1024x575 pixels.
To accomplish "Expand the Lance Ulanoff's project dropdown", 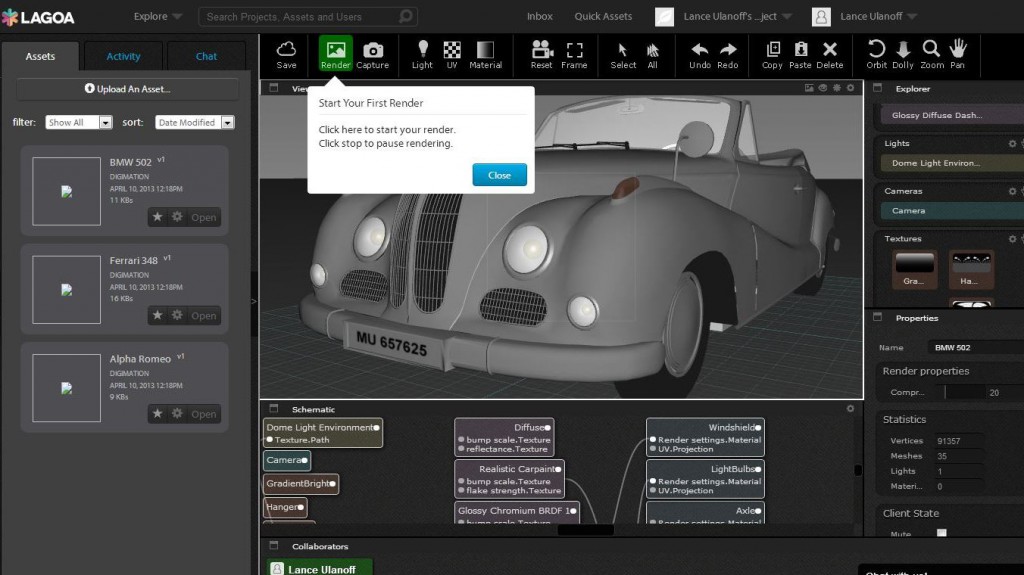I will coord(737,16).
